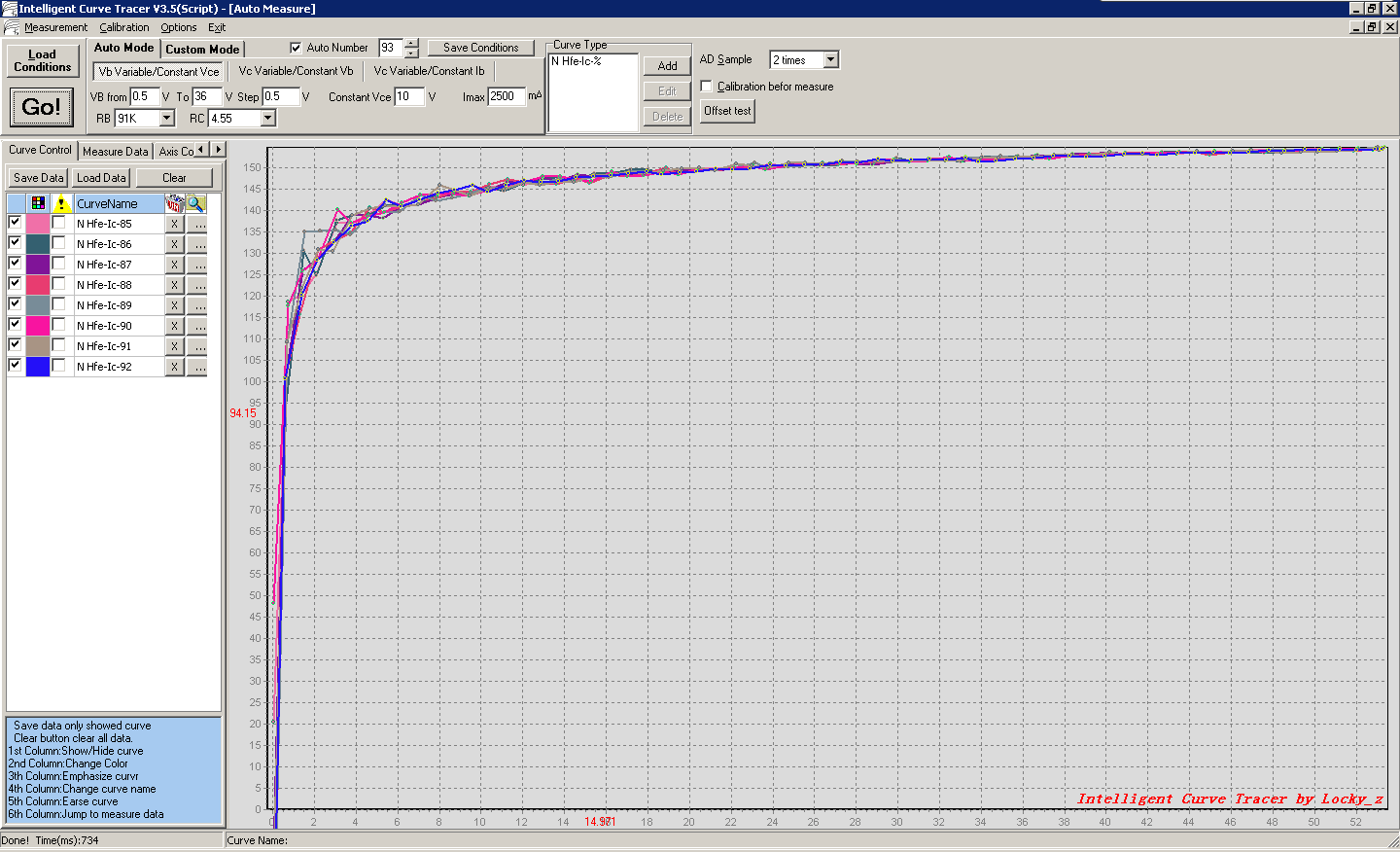Open the RB resistor dropdown

coord(167,119)
